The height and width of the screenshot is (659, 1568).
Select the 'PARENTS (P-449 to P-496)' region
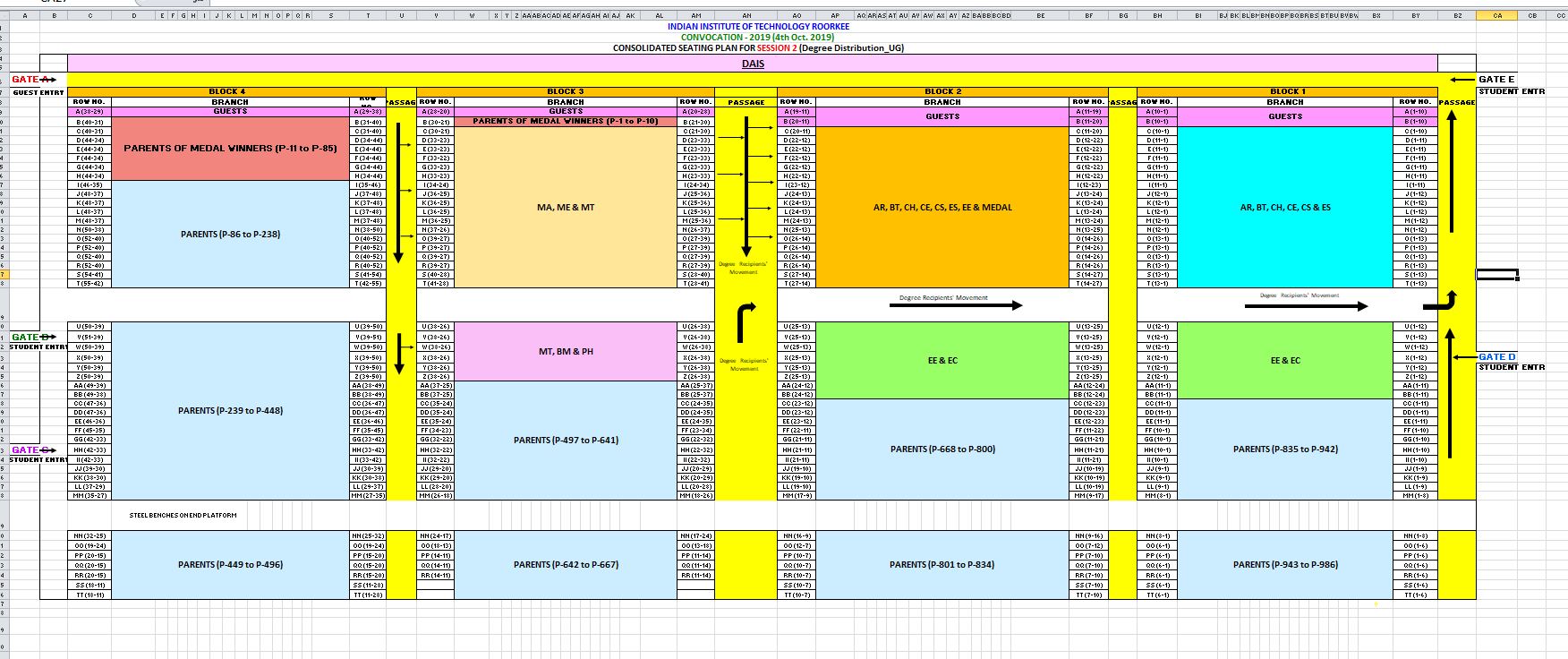coord(230,565)
